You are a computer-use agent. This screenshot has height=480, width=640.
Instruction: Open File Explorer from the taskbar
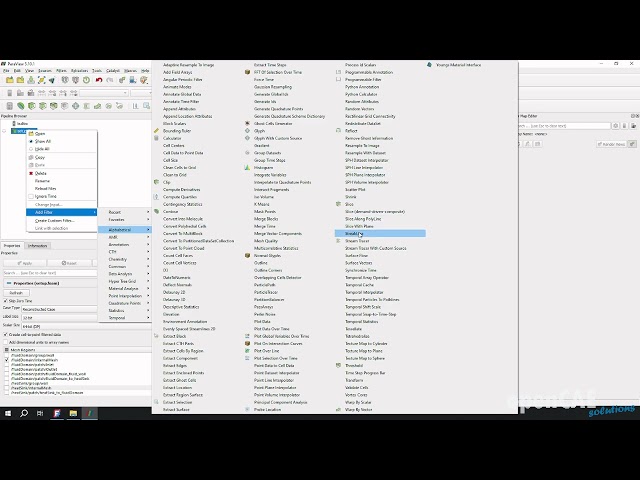tap(73, 413)
